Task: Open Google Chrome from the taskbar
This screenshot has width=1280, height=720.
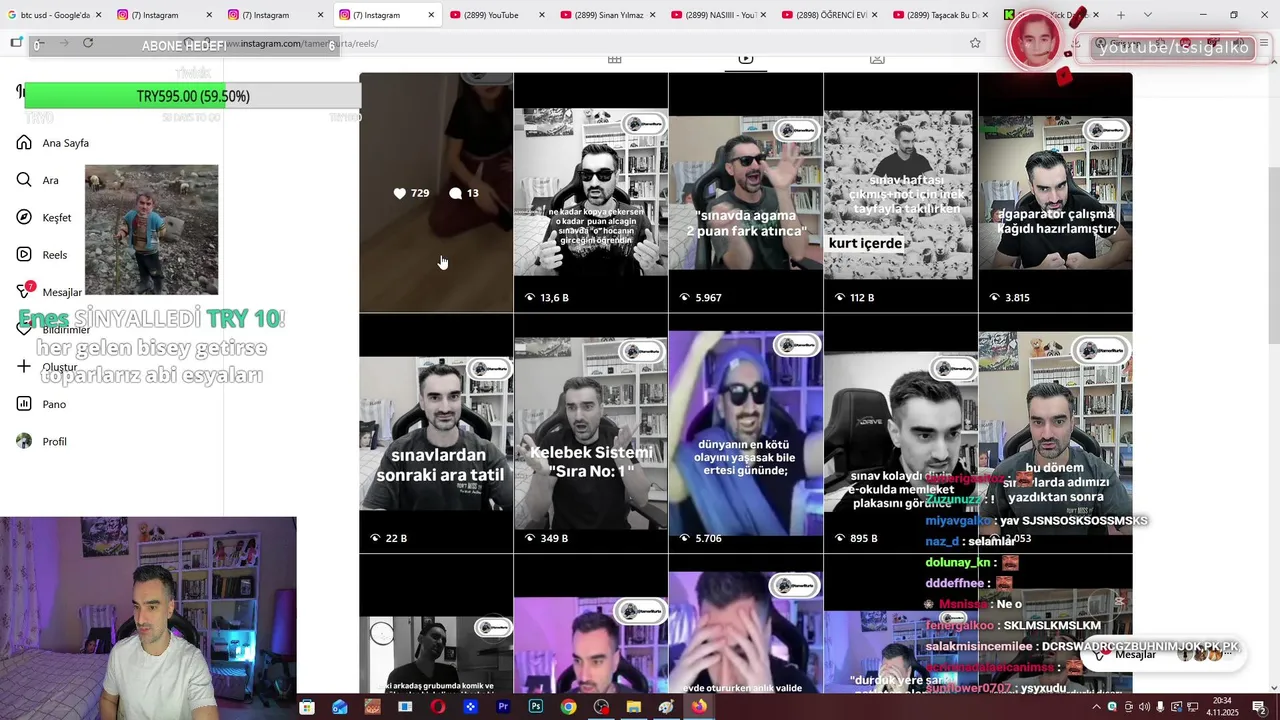Action: 568,707
